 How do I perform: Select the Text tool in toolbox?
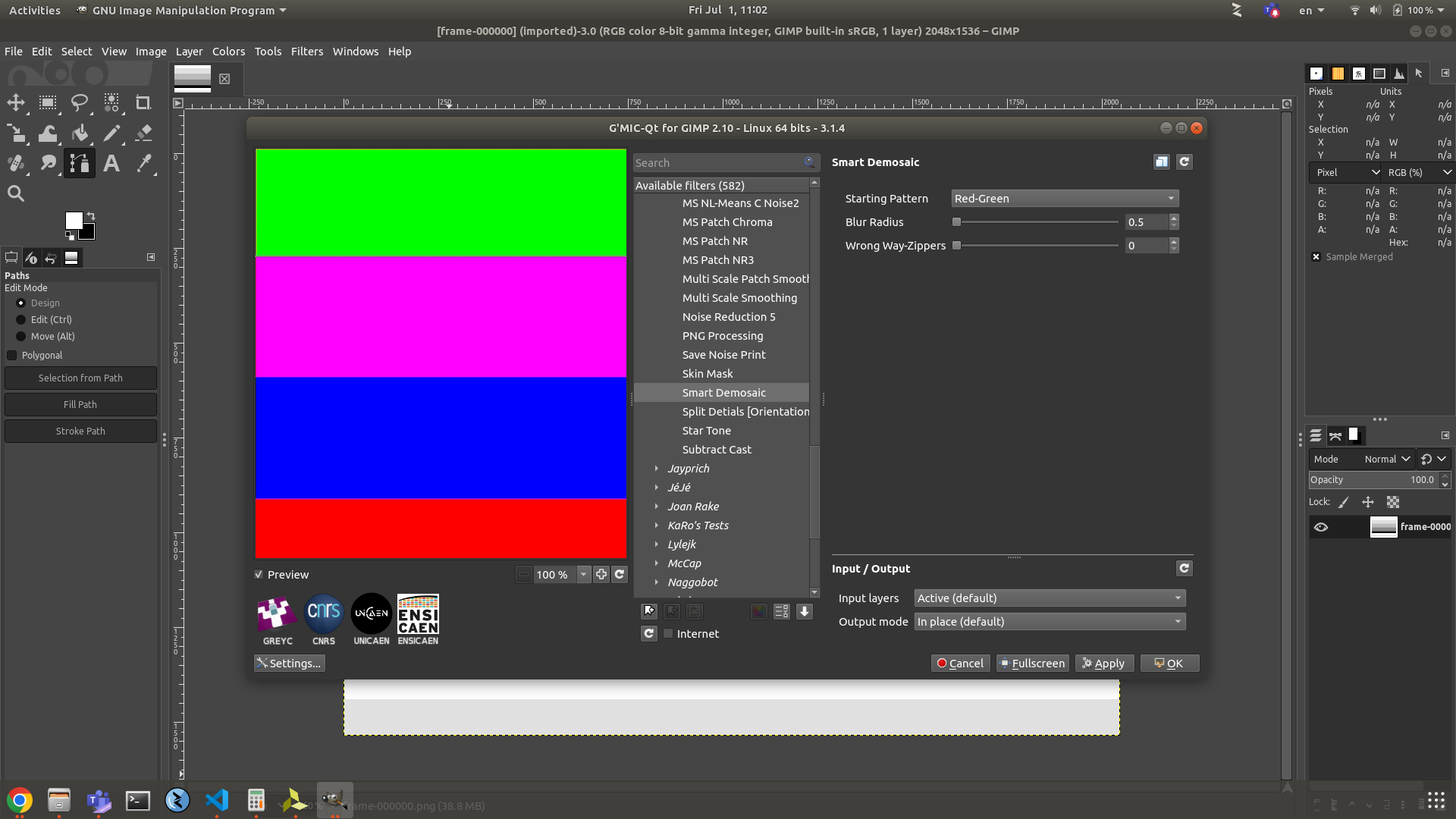point(111,164)
